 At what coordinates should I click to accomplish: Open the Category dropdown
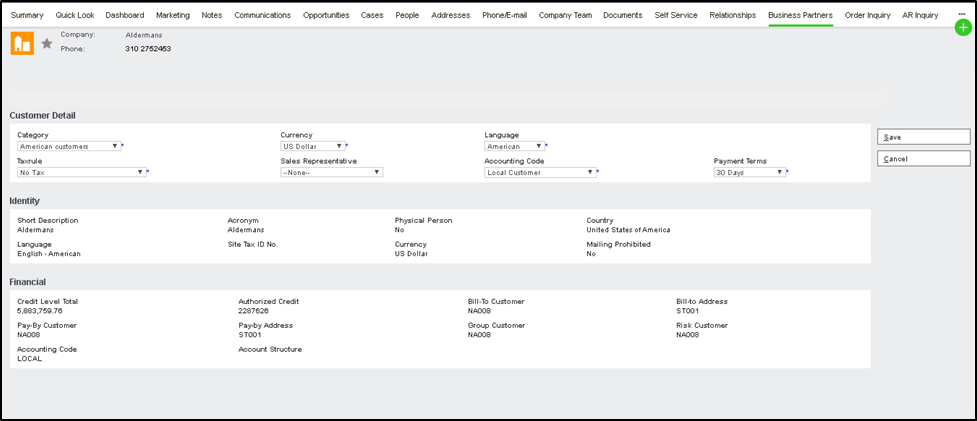[68, 146]
